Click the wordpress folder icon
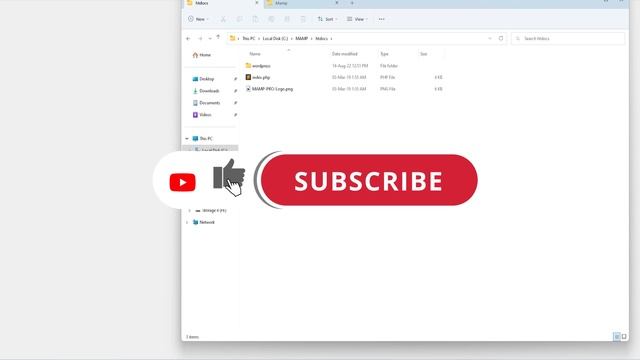Image resolution: width=640 pixels, height=360 pixels. (248, 65)
